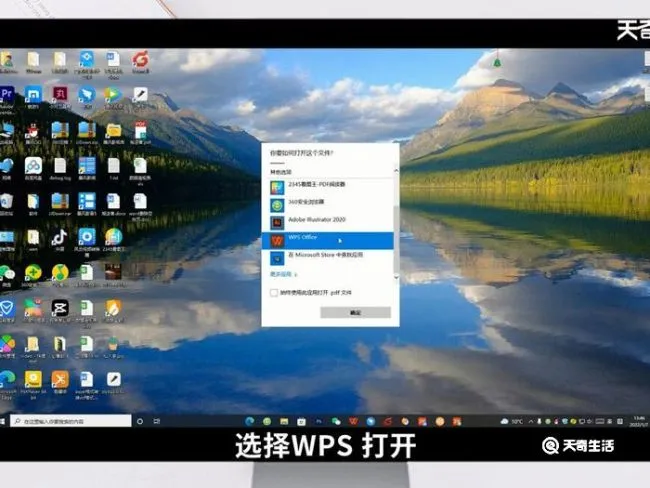Select the blue bird Xunlei desktop icon
650x488 pixels.
87,95
